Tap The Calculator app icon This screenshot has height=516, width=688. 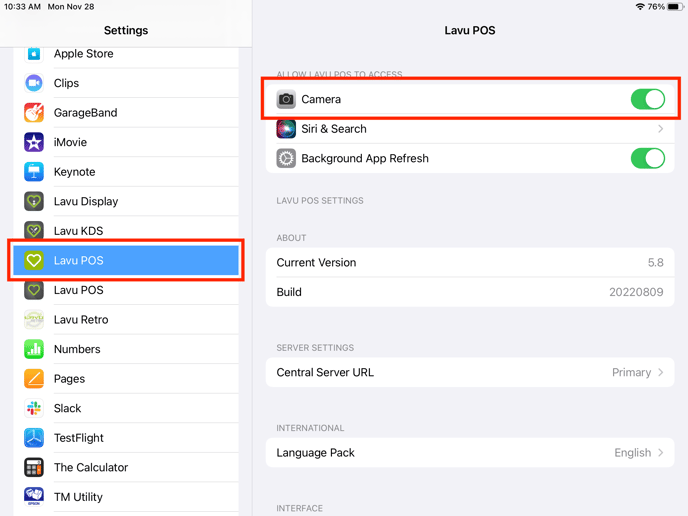pyautogui.click(x=34, y=467)
